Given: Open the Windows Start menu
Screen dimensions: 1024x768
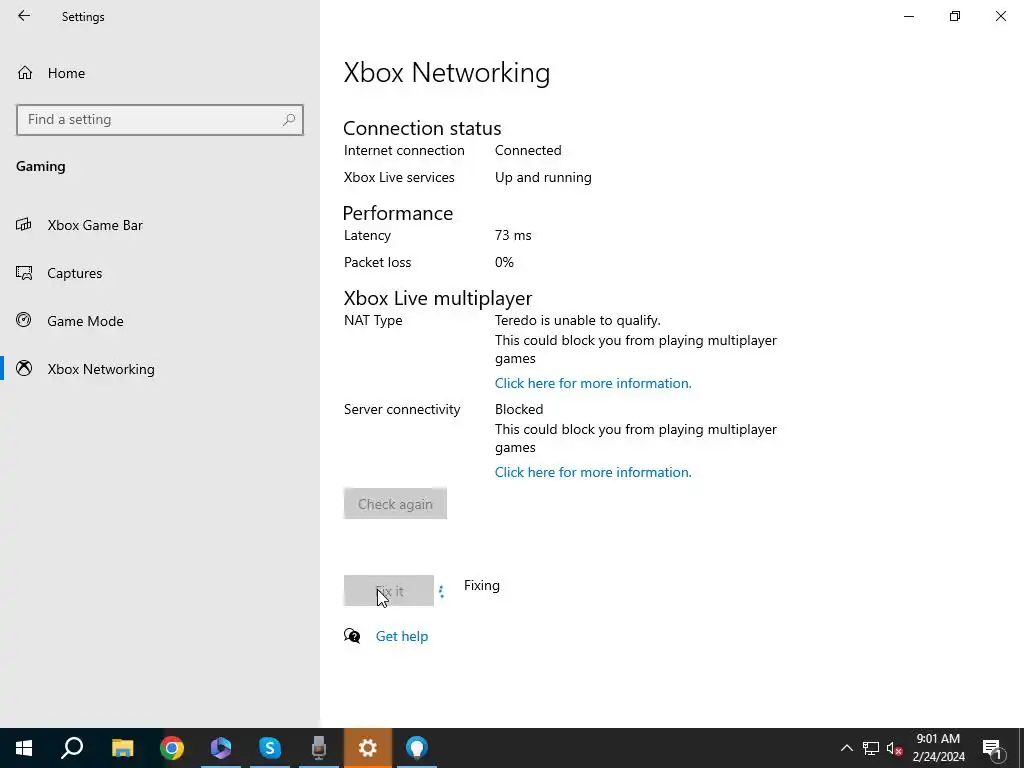Looking at the screenshot, I should pyautogui.click(x=24, y=748).
